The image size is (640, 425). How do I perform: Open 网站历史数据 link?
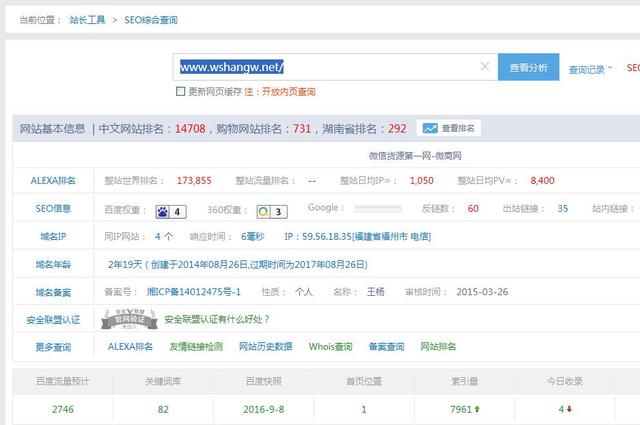pos(266,347)
